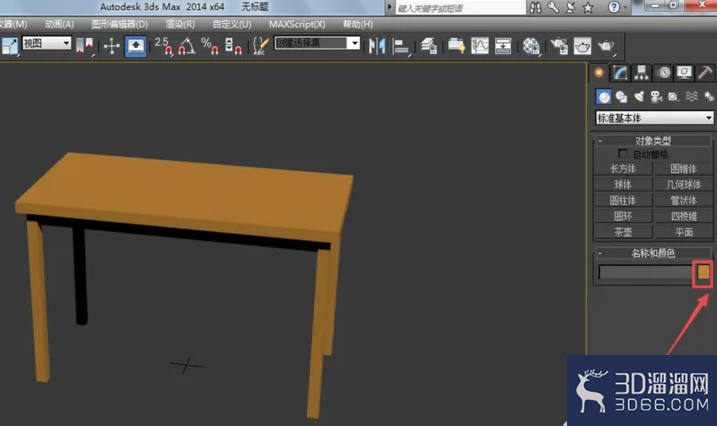Open the orange object color swatch

(703, 272)
